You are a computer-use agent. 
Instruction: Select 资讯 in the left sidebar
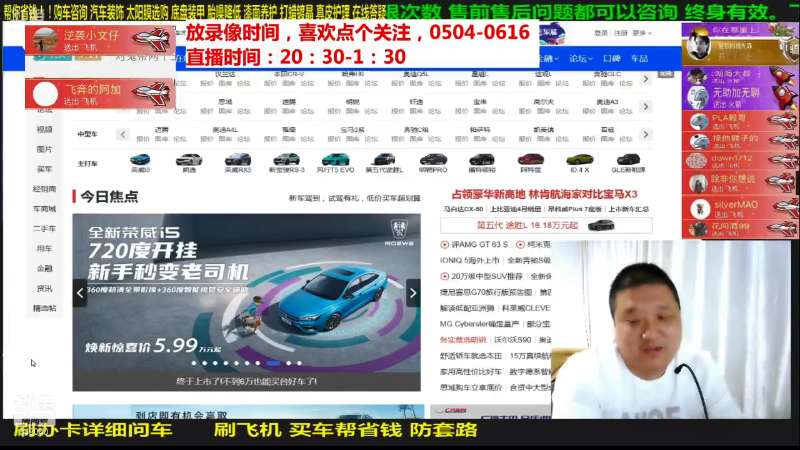coord(44,289)
